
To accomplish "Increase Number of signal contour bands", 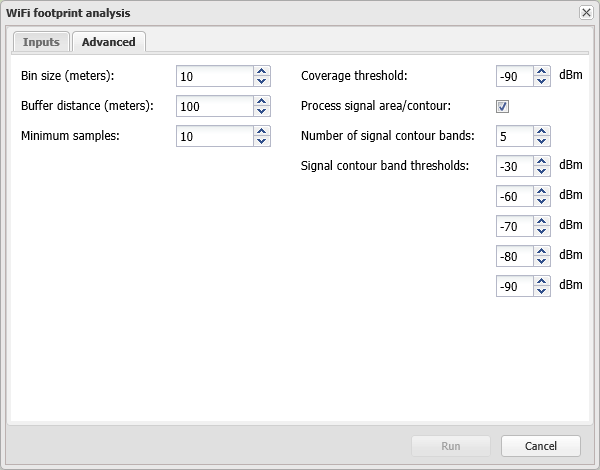I will [x=542, y=131].
